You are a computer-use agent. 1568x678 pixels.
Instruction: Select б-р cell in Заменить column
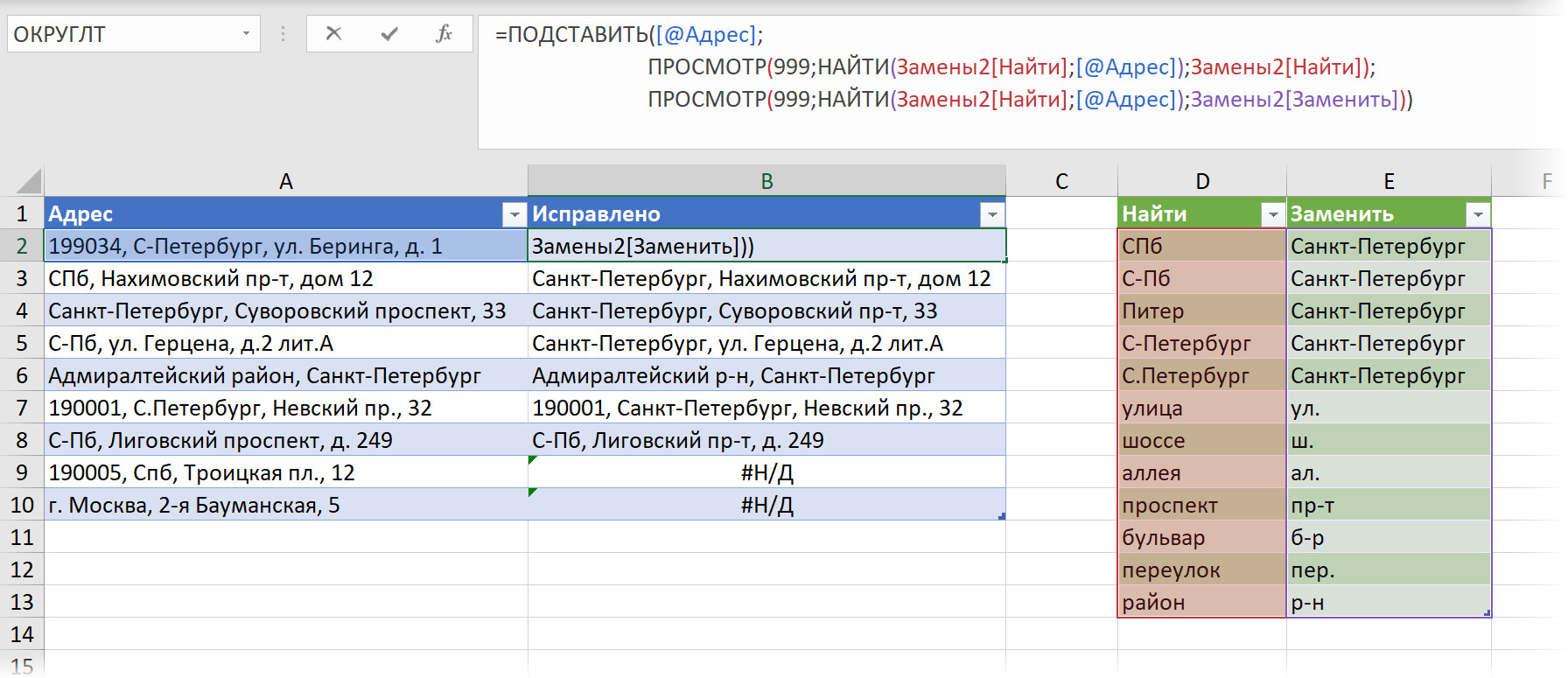[x=1389, y=537]
